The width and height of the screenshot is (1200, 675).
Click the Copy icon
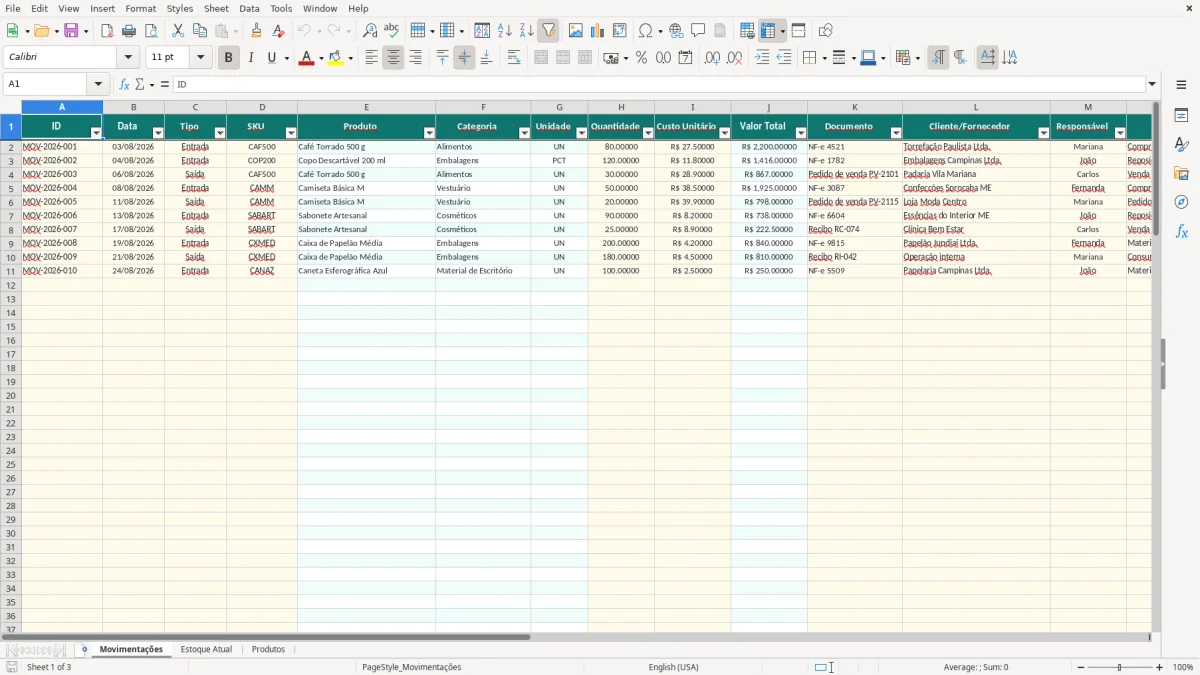coord(200,31)
